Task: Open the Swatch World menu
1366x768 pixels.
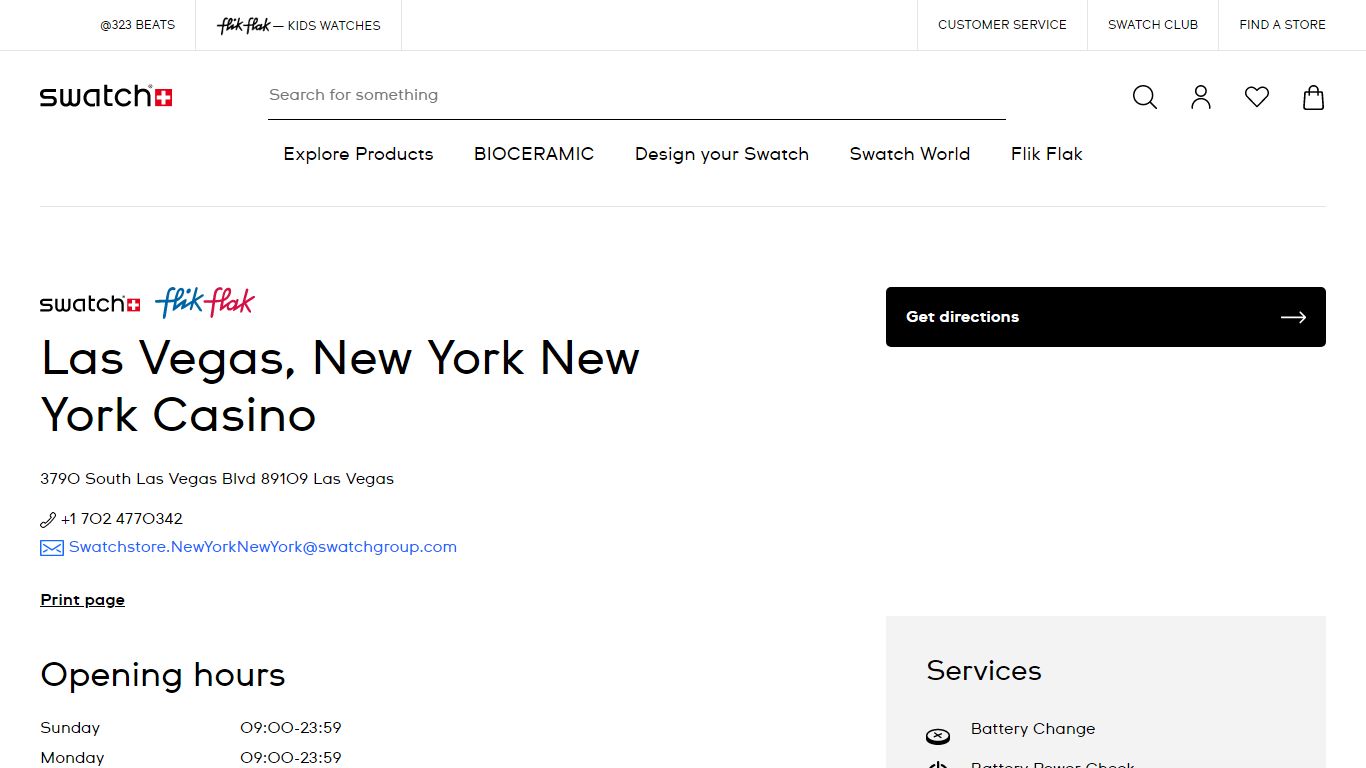Action: pyautogui.click(x=910, y=154)
